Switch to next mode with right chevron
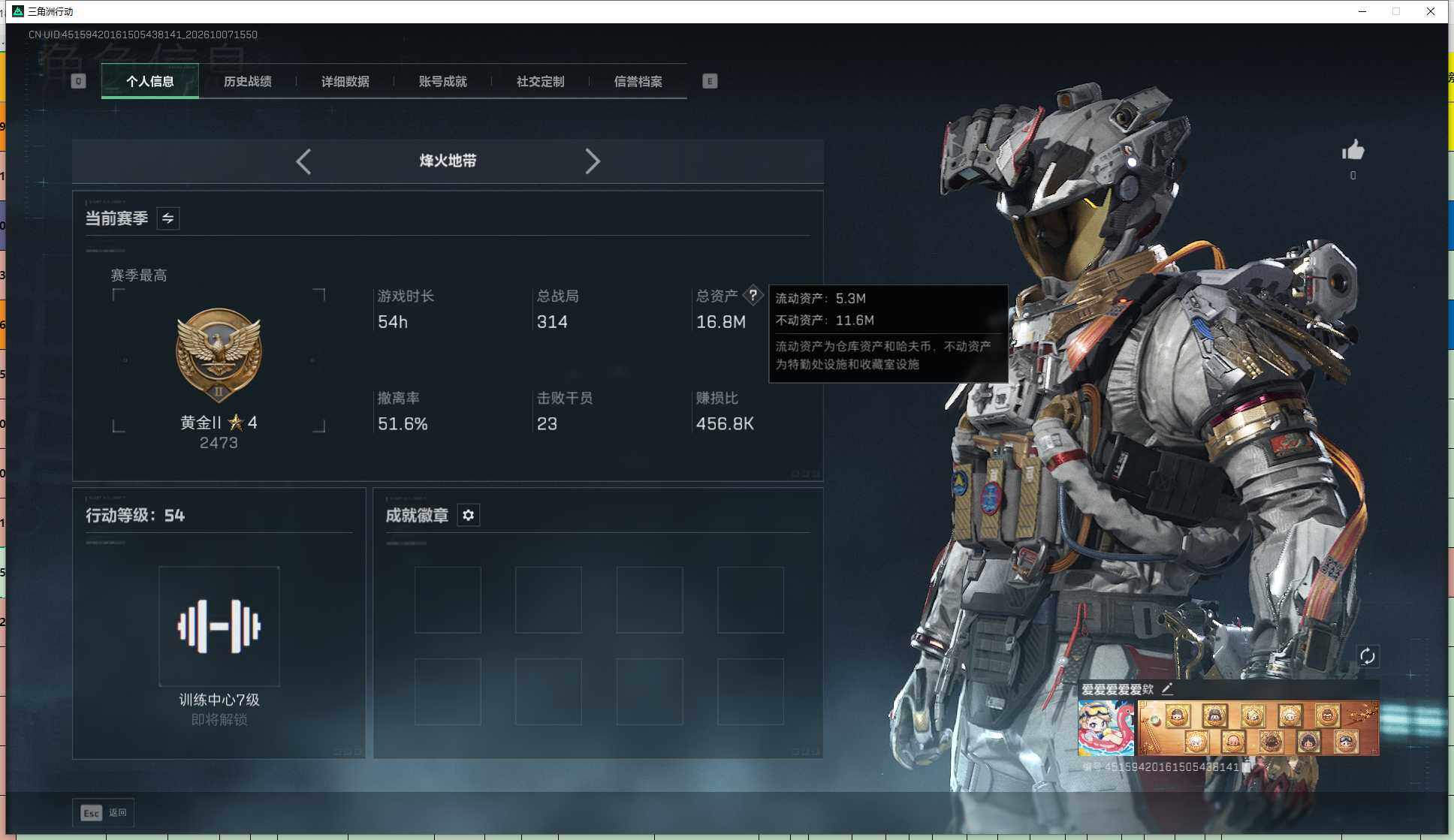 [x=593, y=161]
